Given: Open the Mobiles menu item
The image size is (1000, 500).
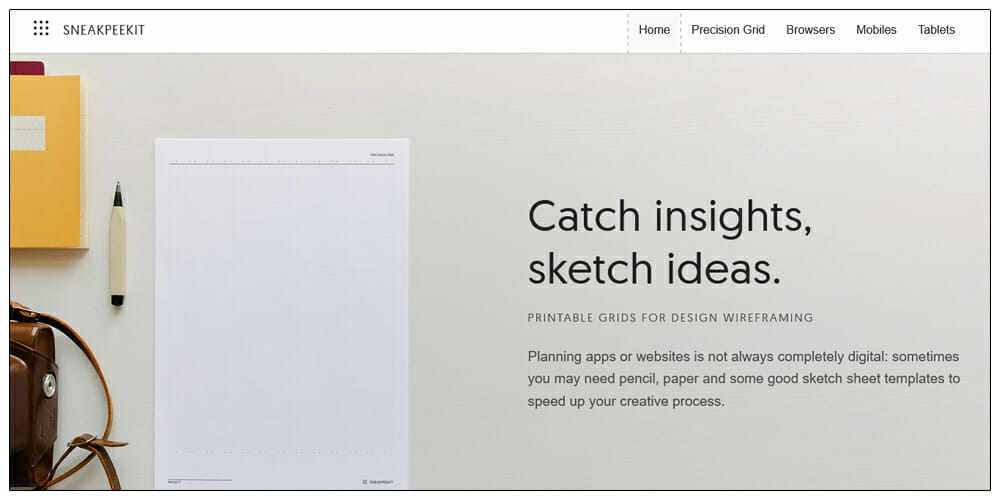Looking at the screenshot, I should coord(876,30).
